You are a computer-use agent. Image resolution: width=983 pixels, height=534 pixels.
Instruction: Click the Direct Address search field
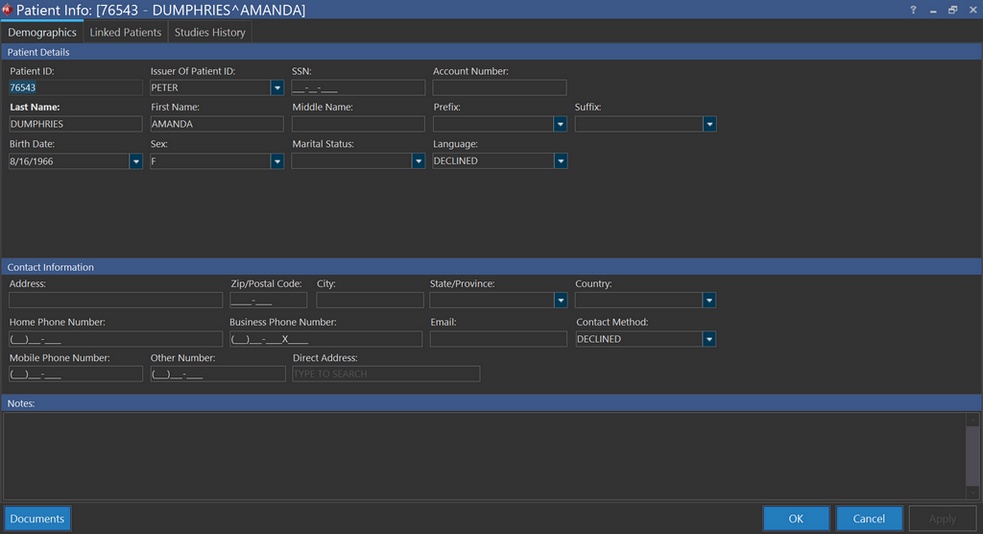[x=386, y=374]
